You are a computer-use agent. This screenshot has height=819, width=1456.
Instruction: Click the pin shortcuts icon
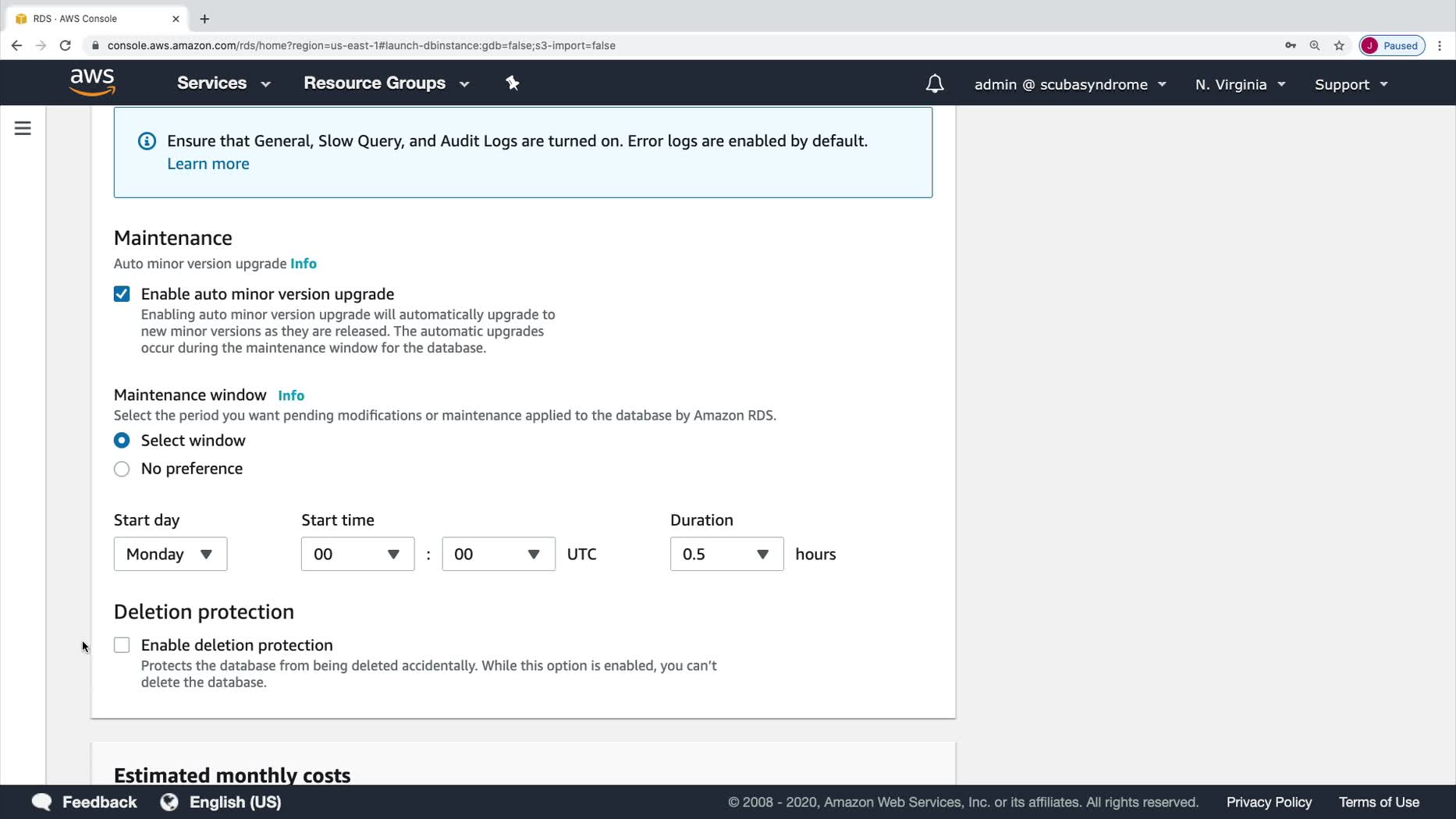(x=513, y=83)
